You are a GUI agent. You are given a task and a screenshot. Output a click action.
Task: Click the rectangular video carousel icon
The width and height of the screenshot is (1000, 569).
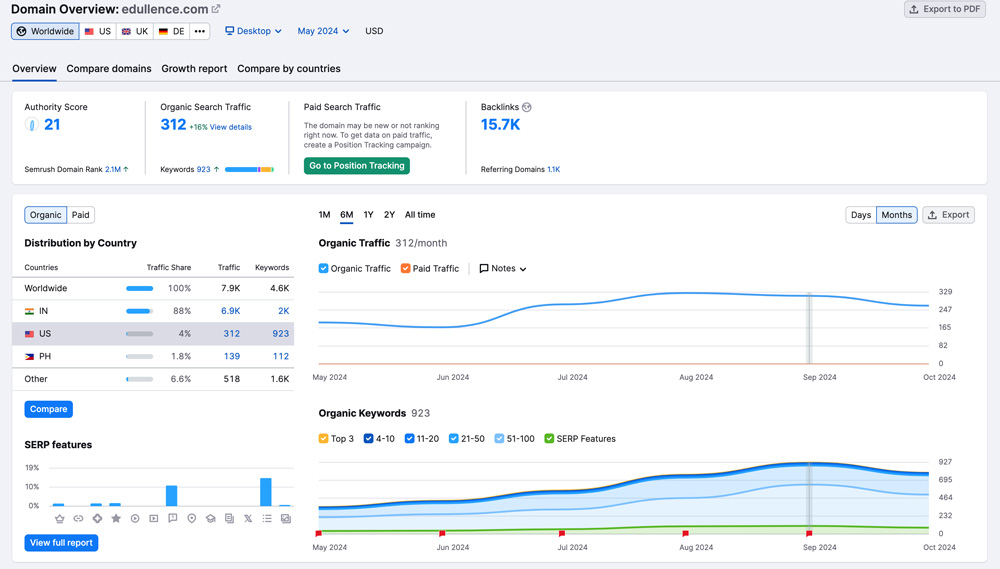[154, 519]
